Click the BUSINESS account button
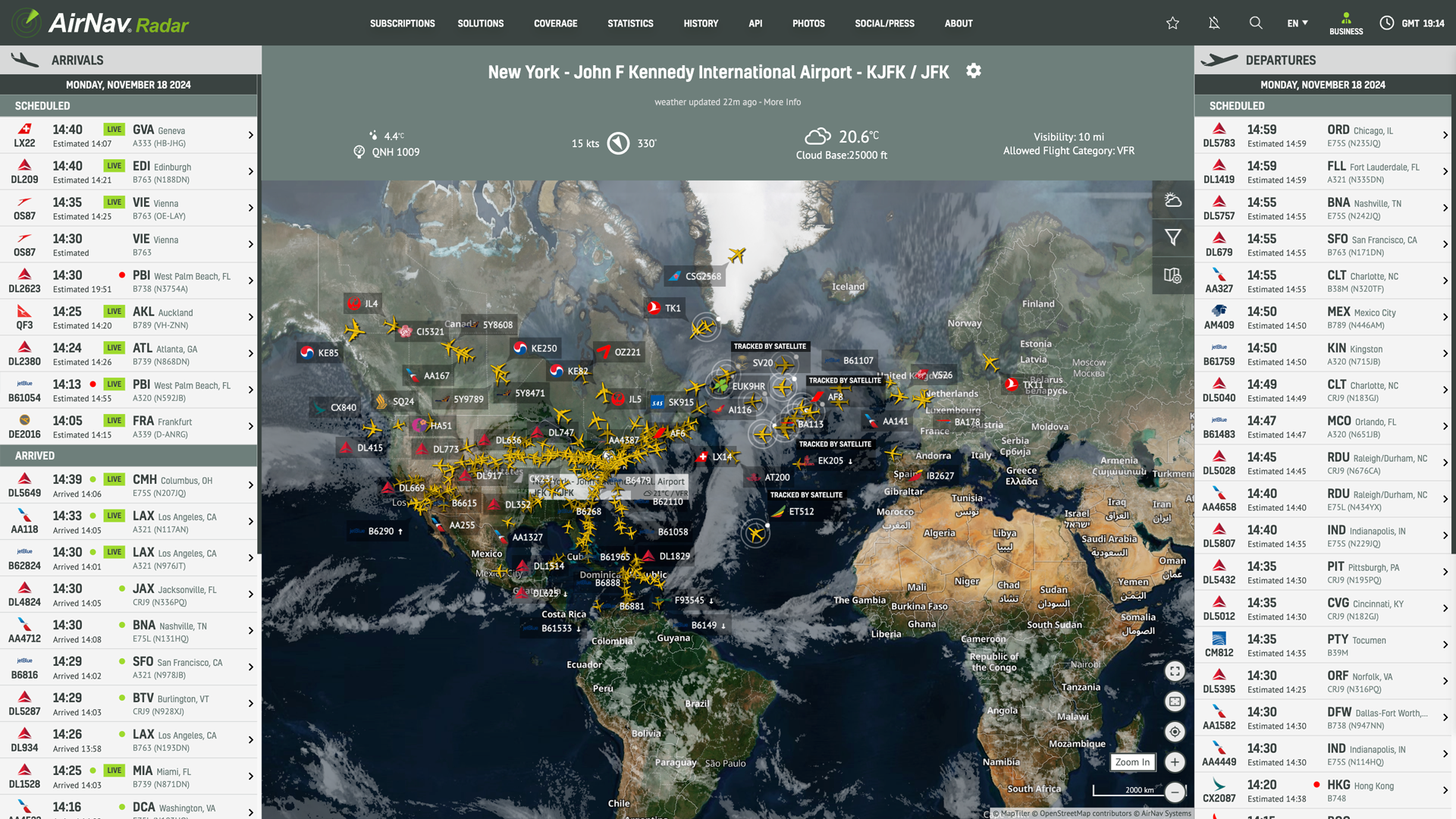 tap(1346, 24)
